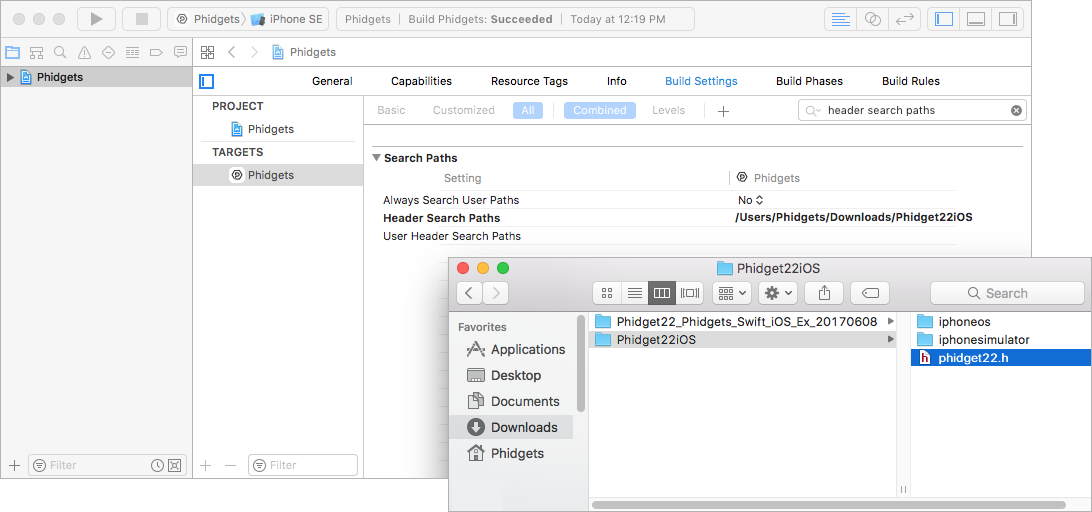Select Phidgets under PROJECT
This screenshot has width=1092, height=512.
(263, 129)
